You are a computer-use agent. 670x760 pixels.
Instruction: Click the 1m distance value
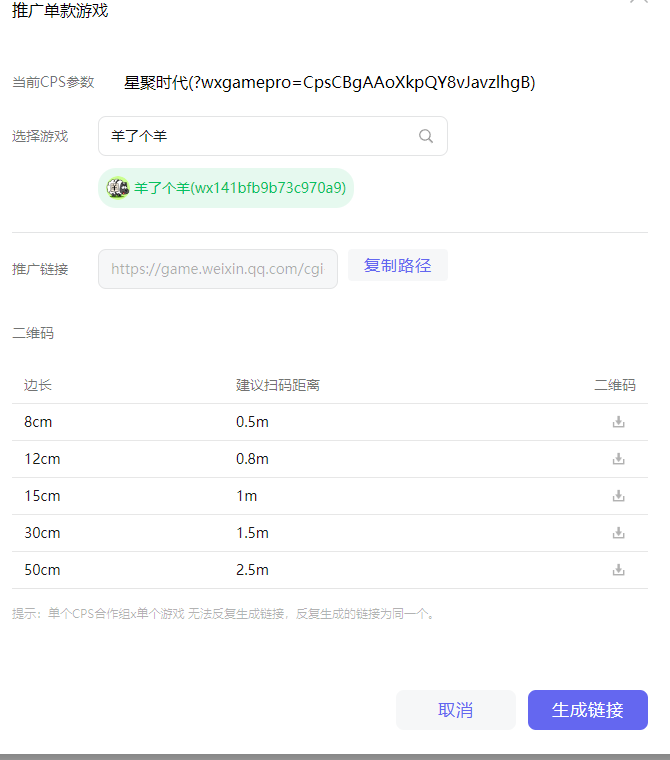pyautogui.click(x=247, y=496)
